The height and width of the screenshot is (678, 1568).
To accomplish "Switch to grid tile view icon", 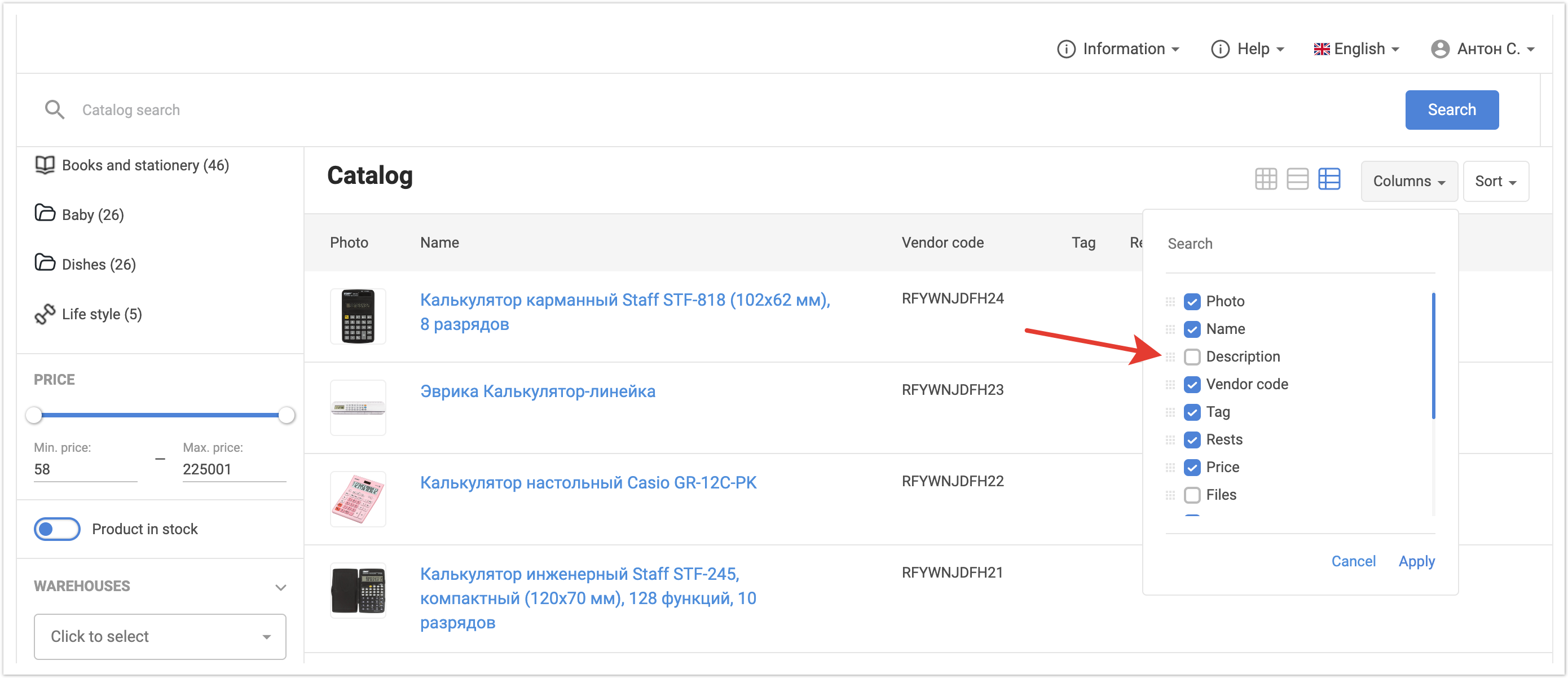I will click(x=1266, y=179).
